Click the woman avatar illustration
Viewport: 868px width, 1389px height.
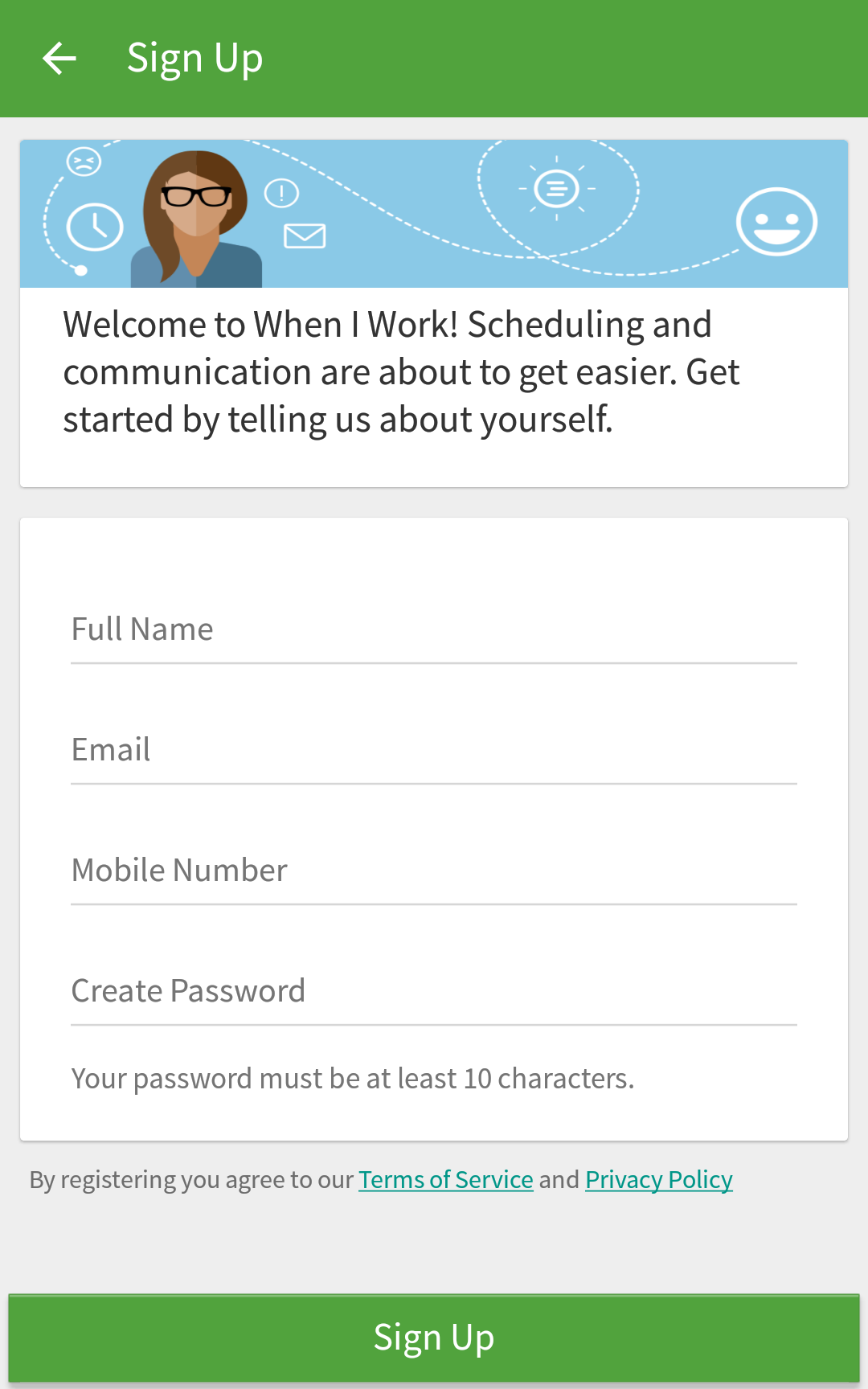click(195, 217)
